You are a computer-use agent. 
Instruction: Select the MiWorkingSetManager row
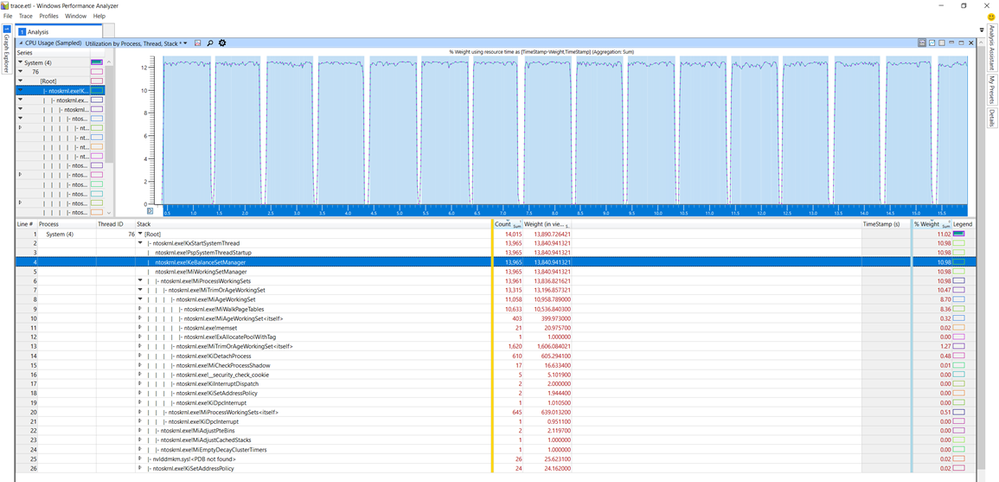494,271
